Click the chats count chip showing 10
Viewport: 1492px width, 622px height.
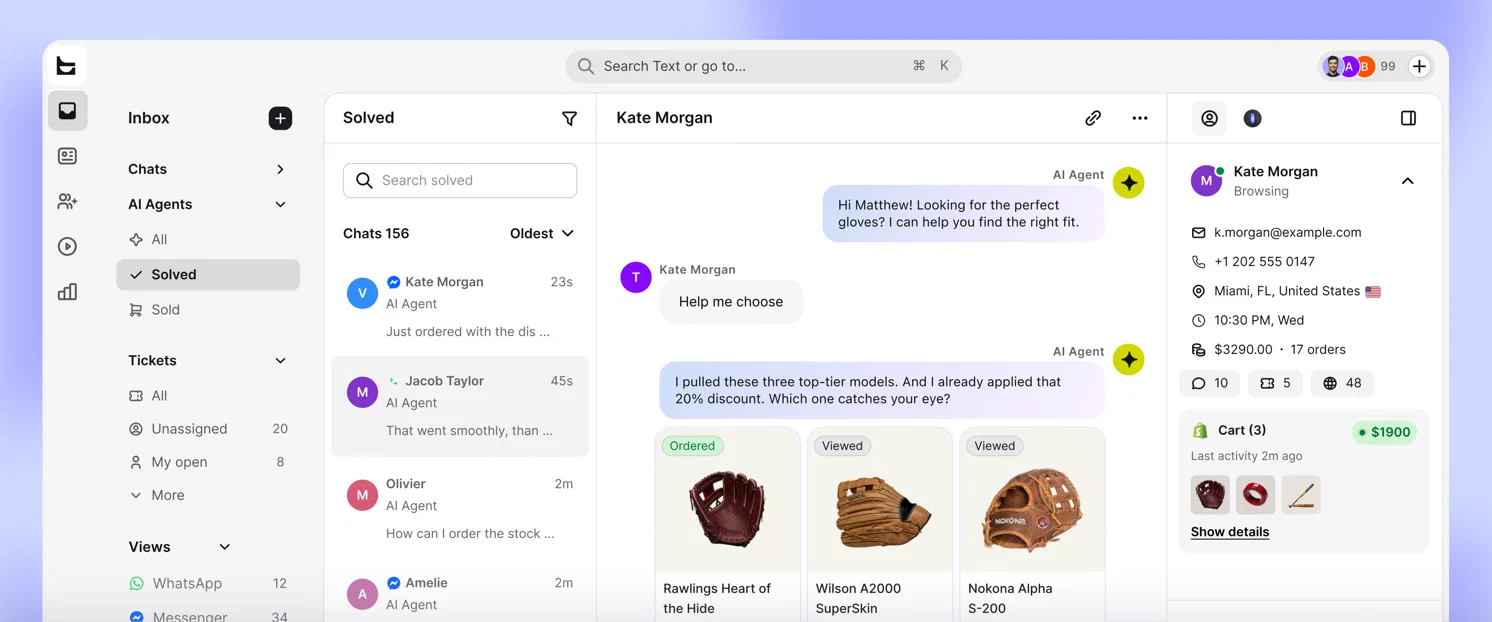click(1210, 383)
